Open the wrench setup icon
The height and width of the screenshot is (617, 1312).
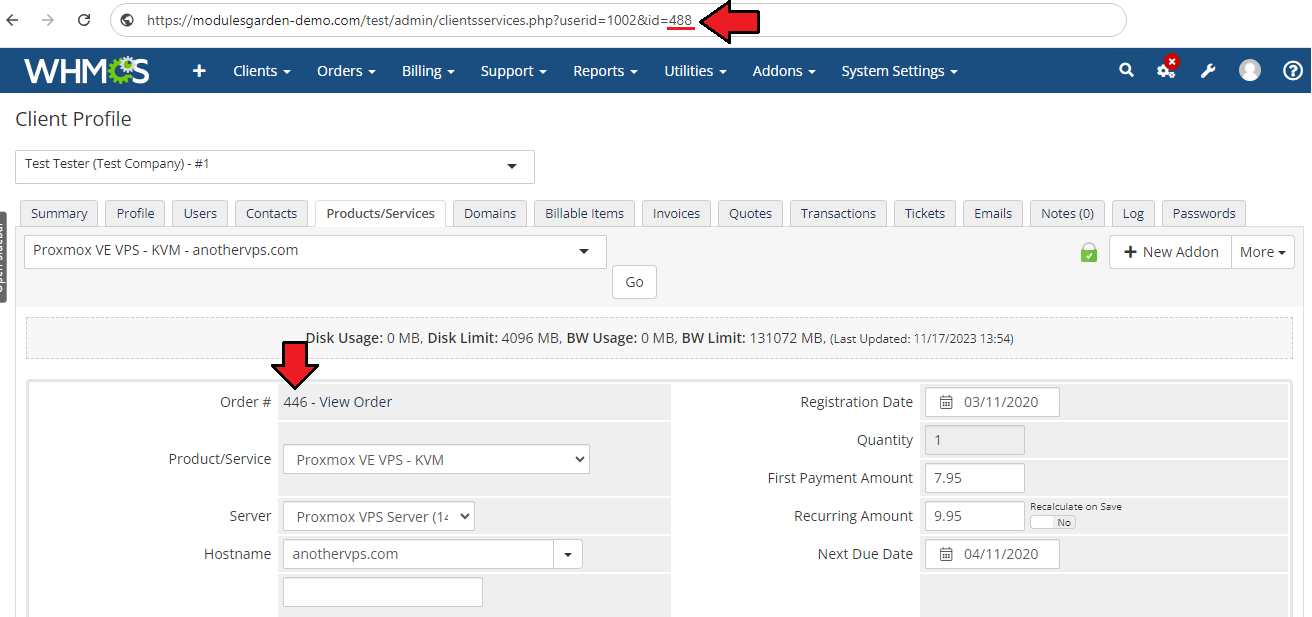click(x=1208, y=71)
